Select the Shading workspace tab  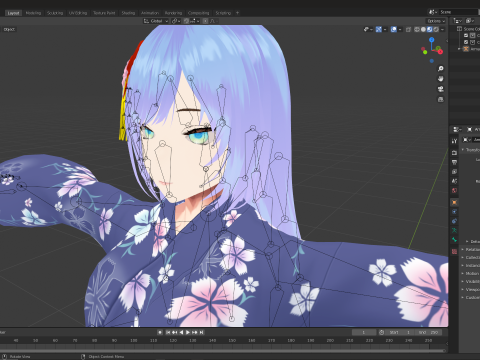click(128, 13)
